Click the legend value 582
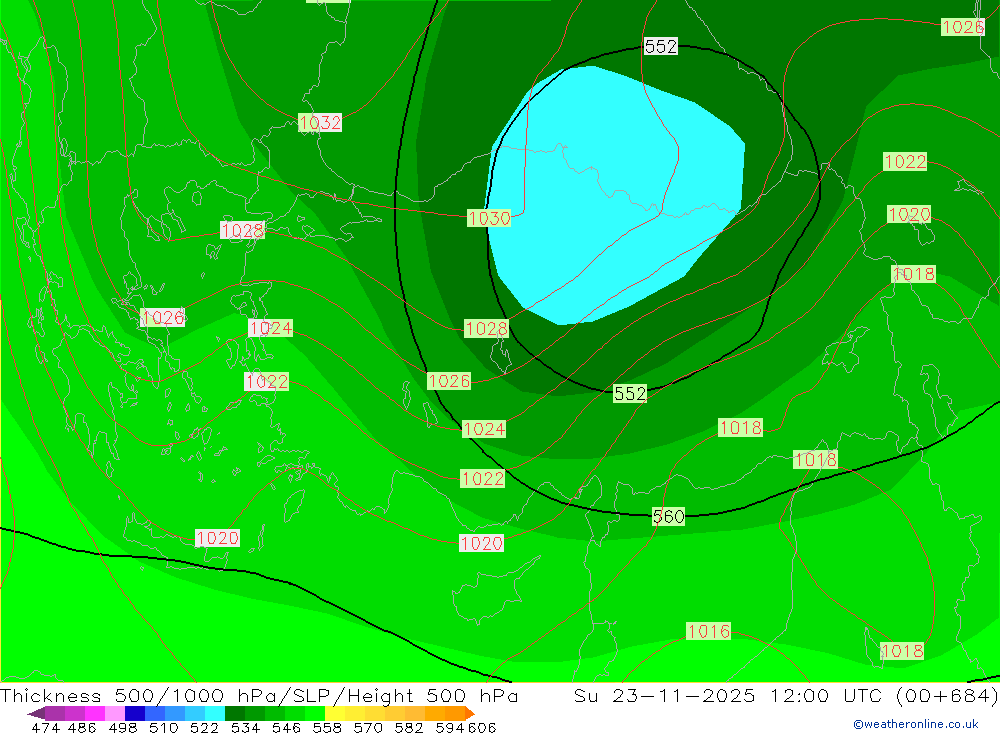1000x733 pixels. [408, 727]
